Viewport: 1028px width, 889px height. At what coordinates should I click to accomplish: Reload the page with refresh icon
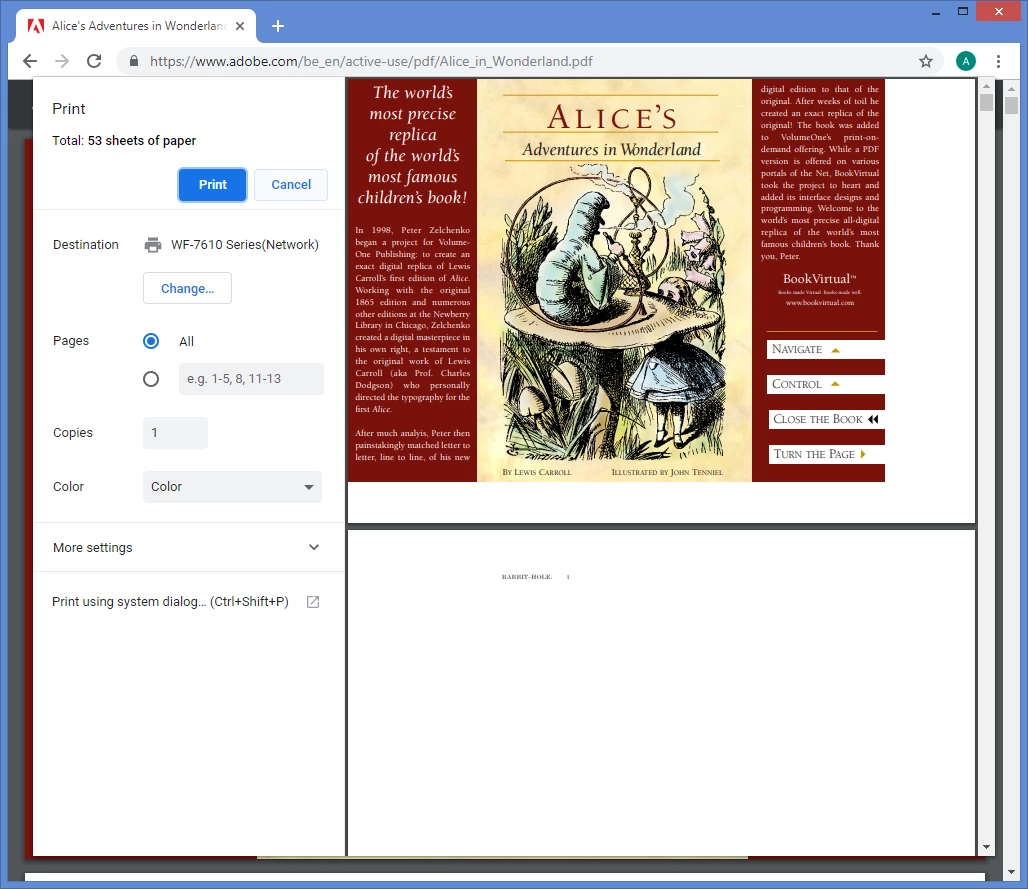click(94, 61)
